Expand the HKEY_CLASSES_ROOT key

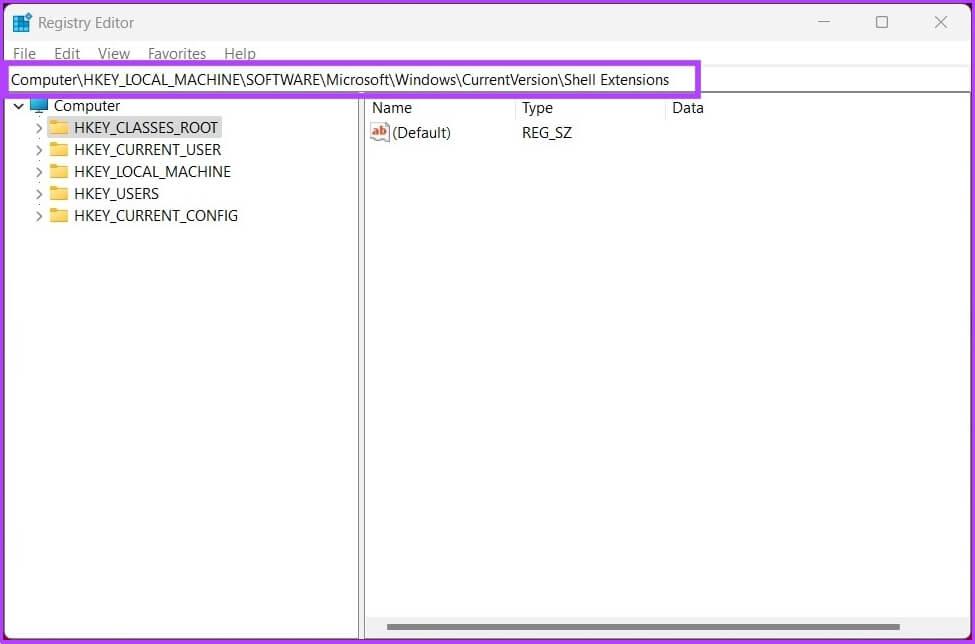[39, 128]
